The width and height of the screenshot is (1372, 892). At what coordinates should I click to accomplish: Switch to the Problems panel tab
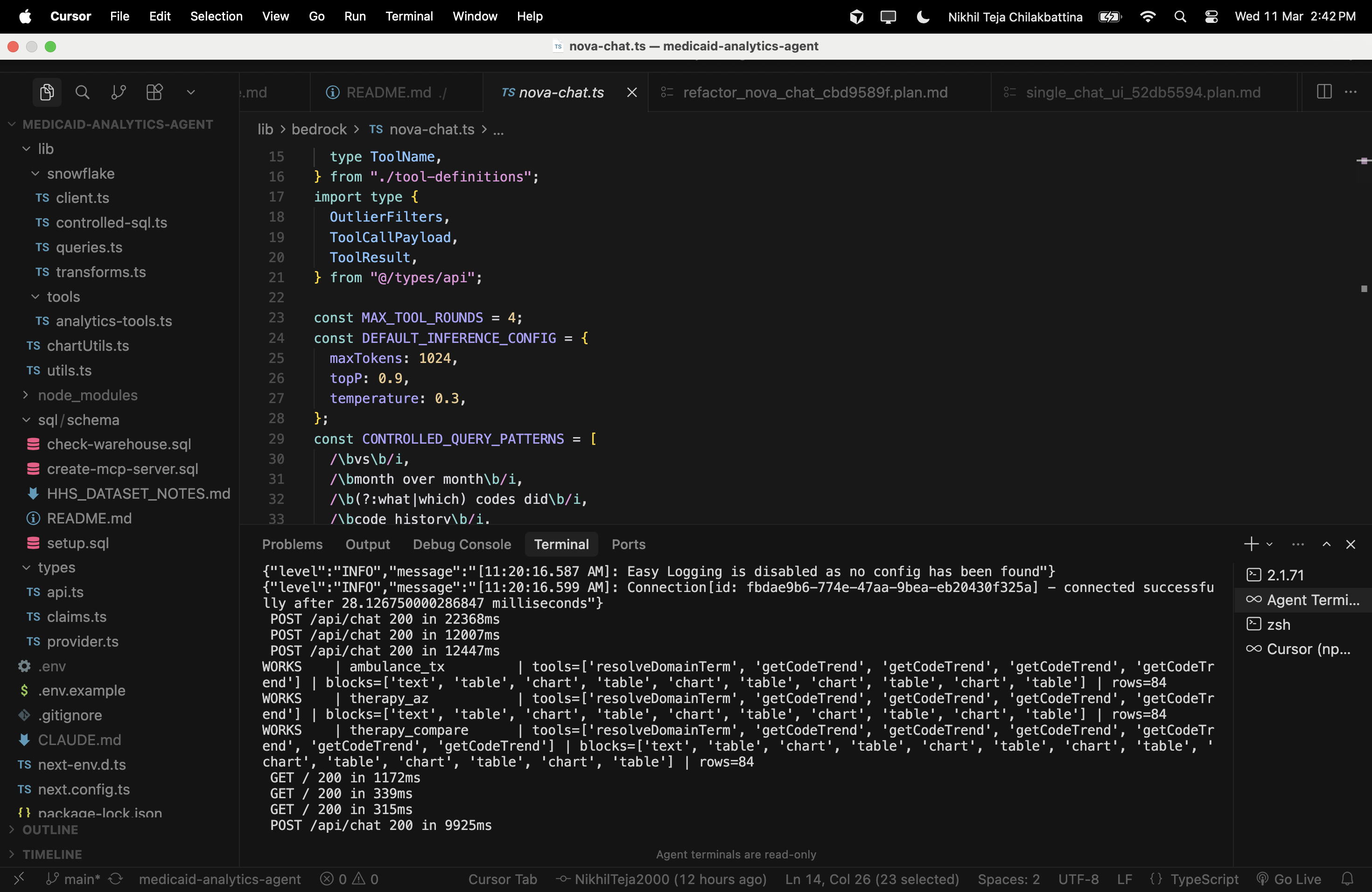point(292,544)
